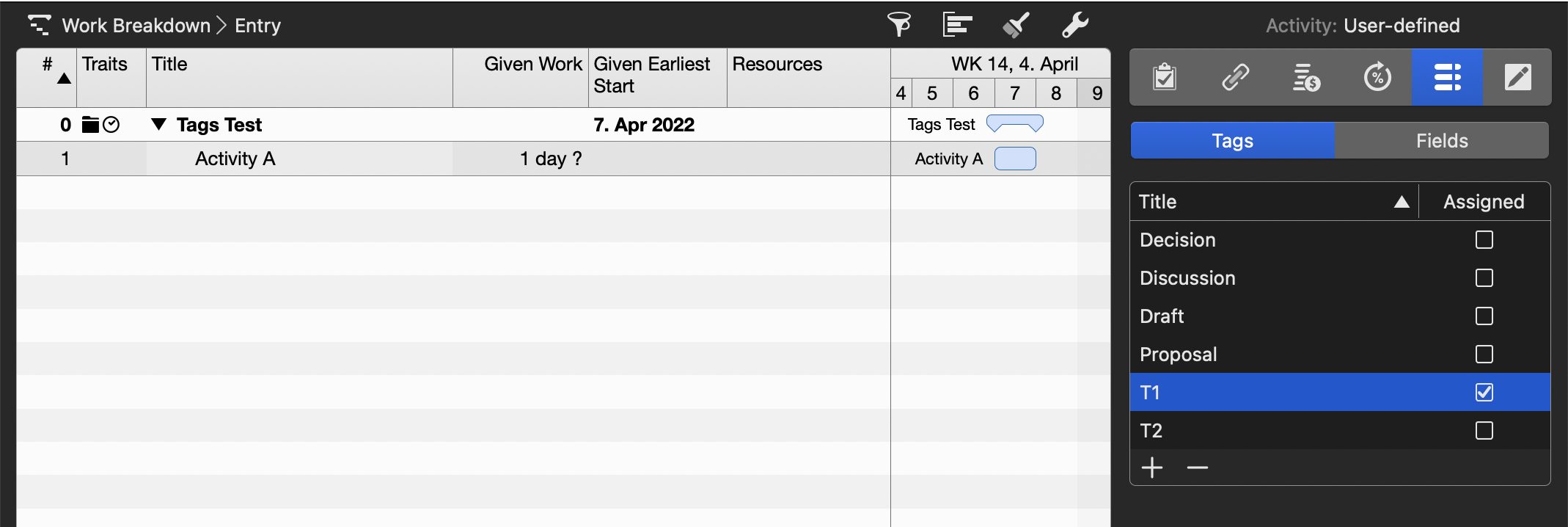Select the cost list dollar inspector icon
This screenshot has width=1568, height=527.
[1305, 77]
